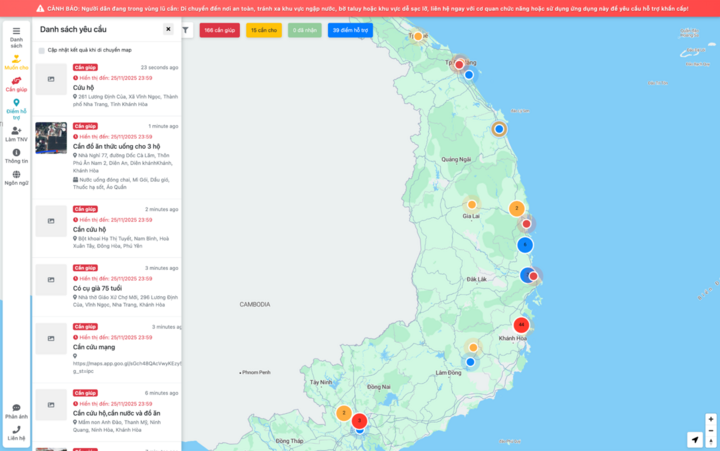This screenshot has height=451, width=720.
Task: Open Ngôn ngữ language globe
Action: 16,175
